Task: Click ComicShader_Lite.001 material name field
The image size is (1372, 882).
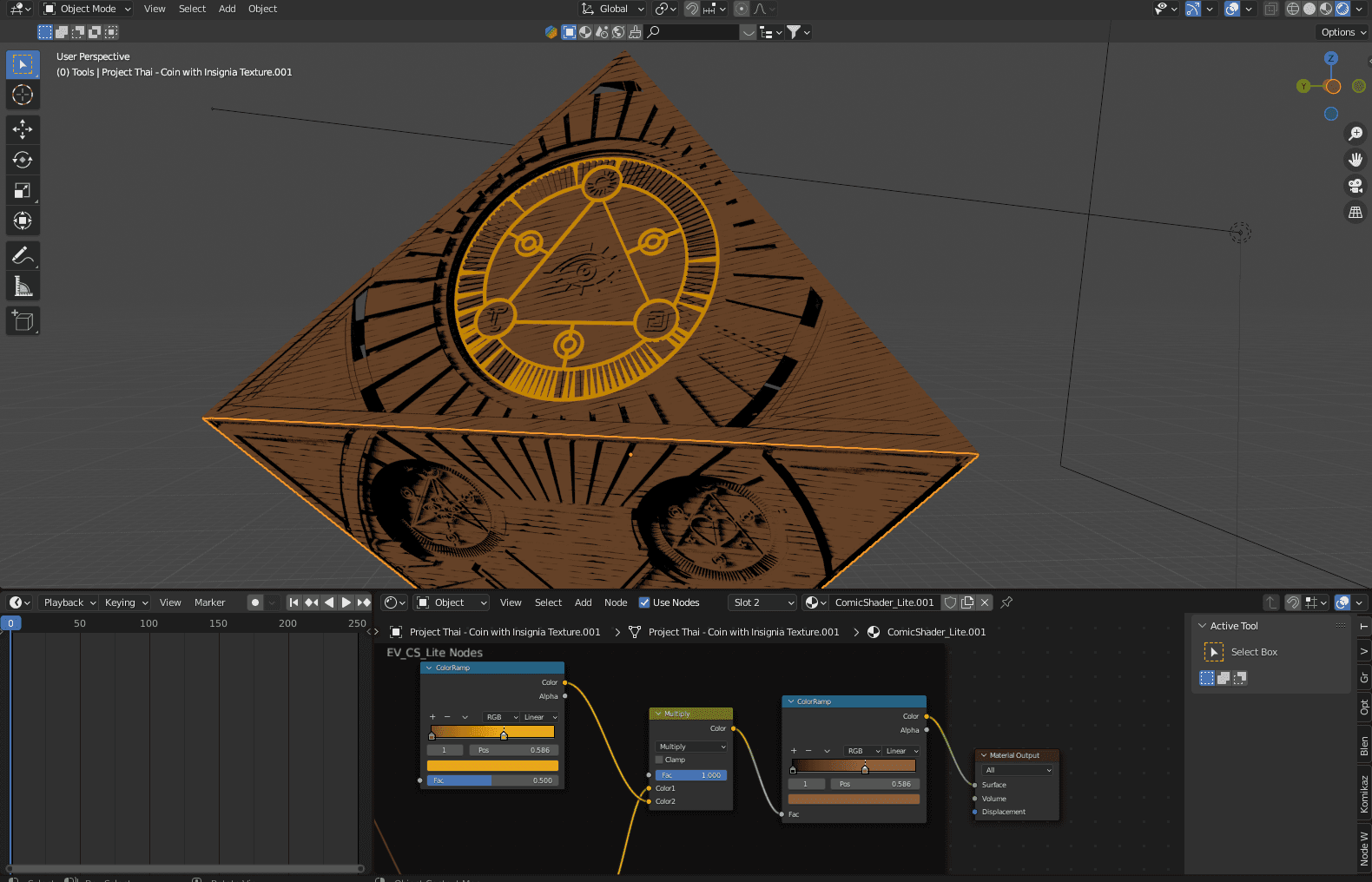Action: [884, 602]
